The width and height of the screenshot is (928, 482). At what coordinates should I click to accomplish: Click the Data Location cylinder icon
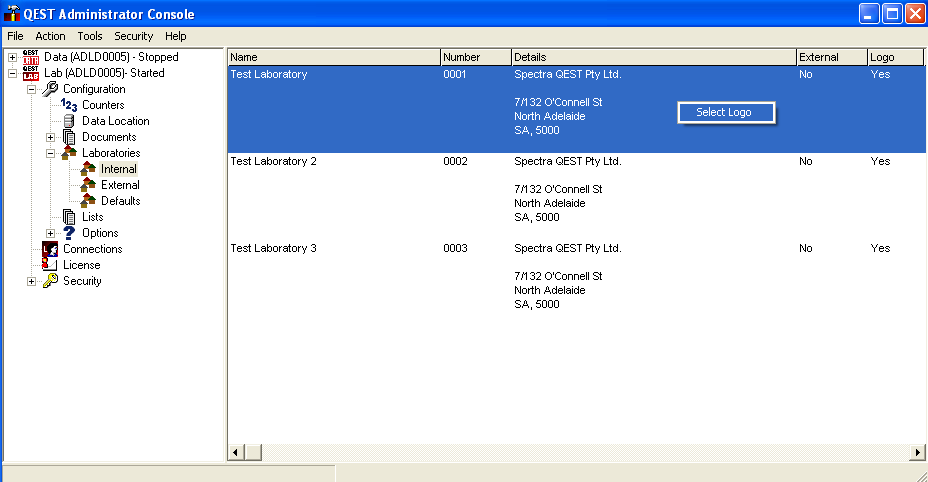tap(69, 121)
